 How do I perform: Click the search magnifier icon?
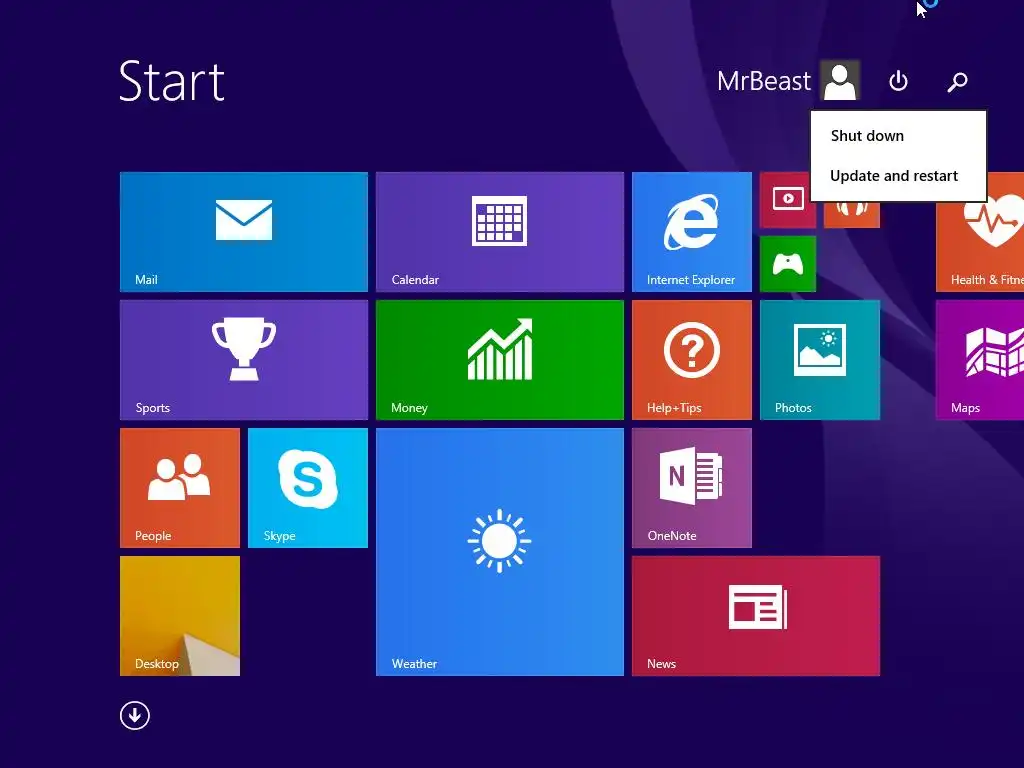click(x=957, y=82)
